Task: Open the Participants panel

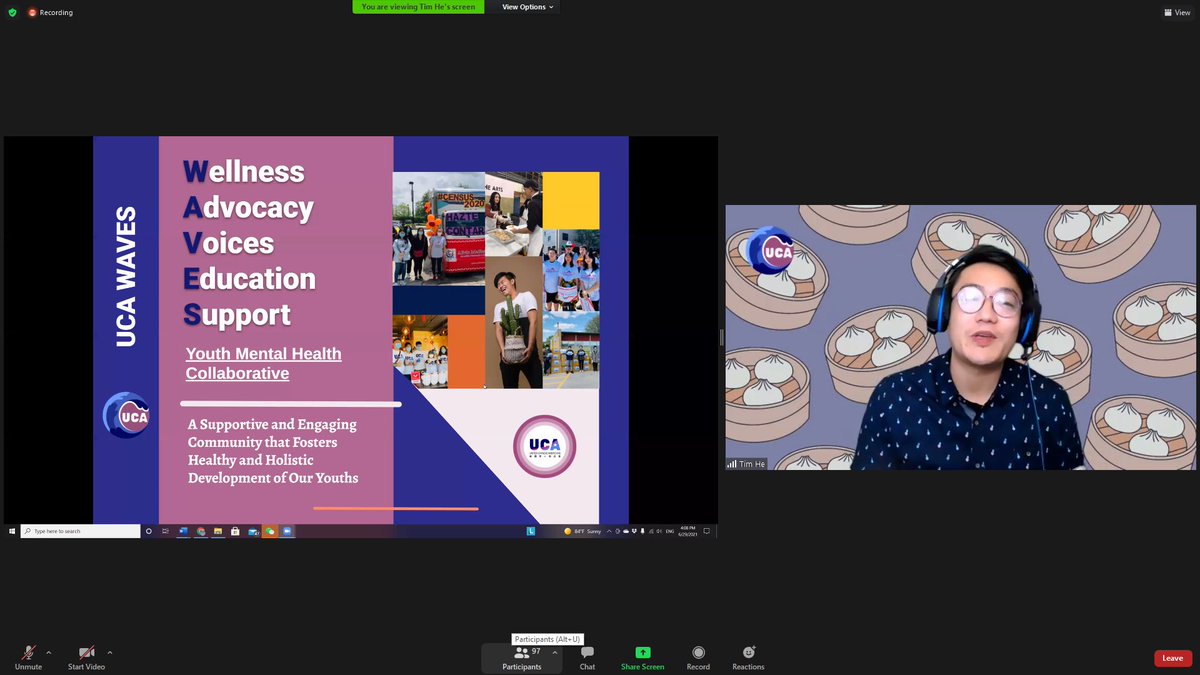Action: [521, 657]
